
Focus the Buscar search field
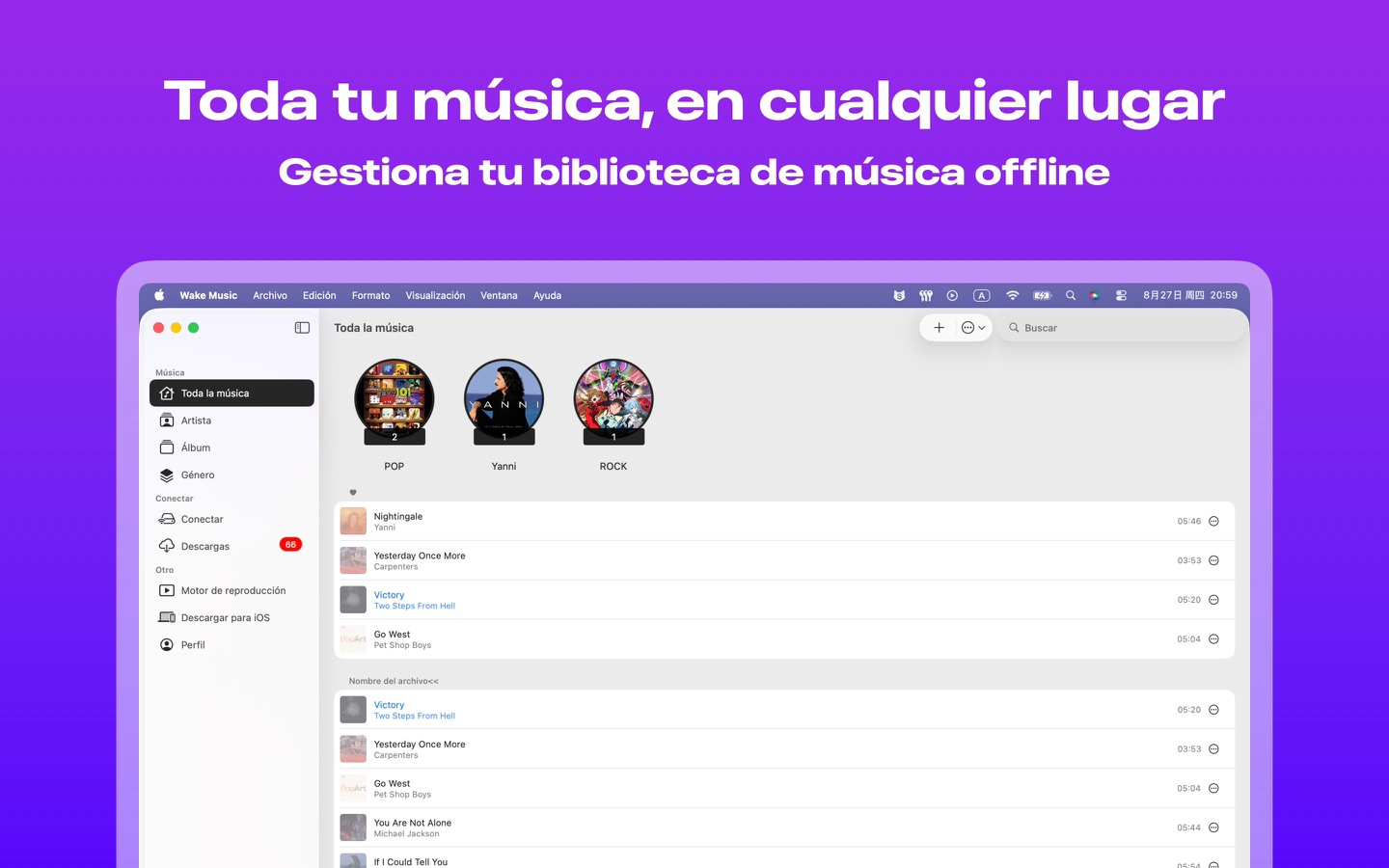(x=1124, y=328)
